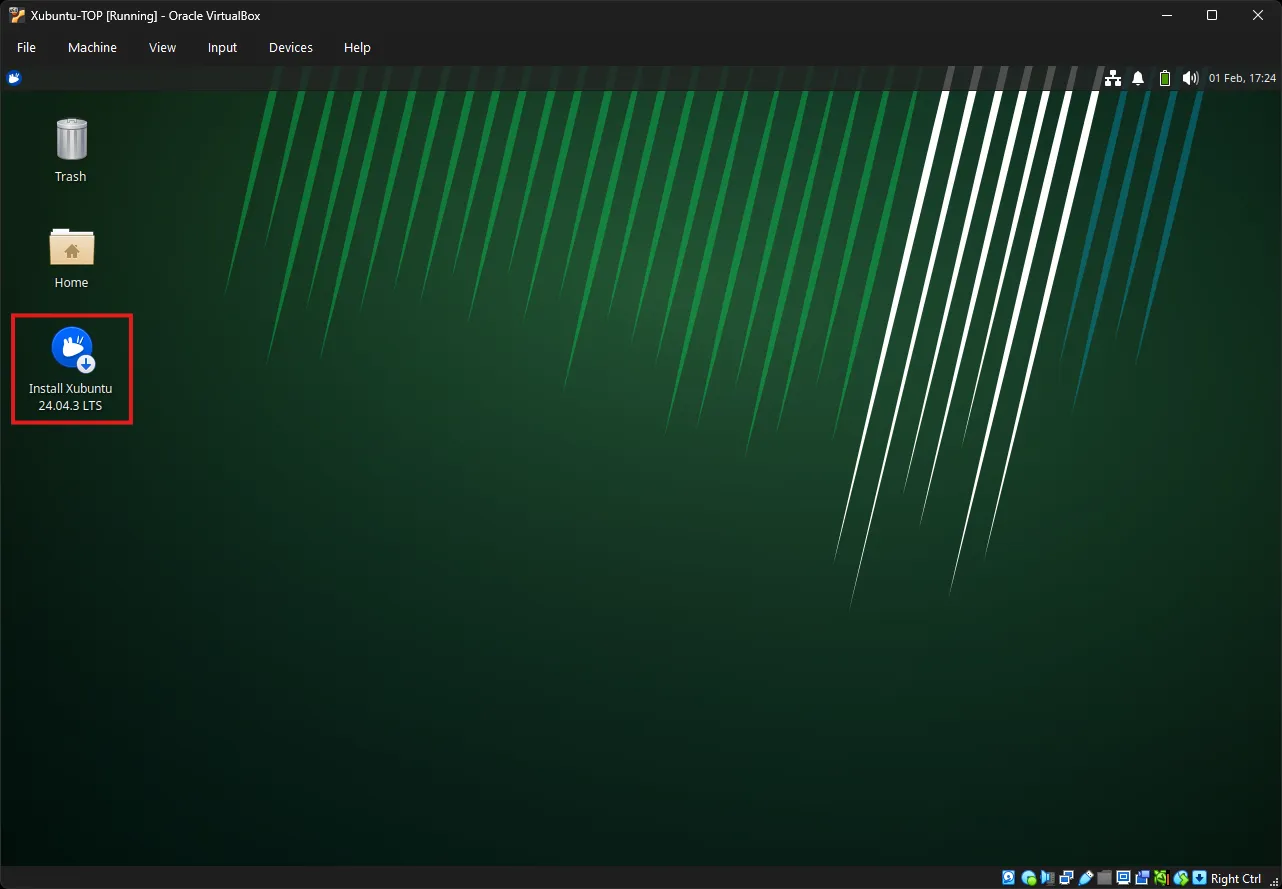Open the Machine menu

click(x=92, y=47)
